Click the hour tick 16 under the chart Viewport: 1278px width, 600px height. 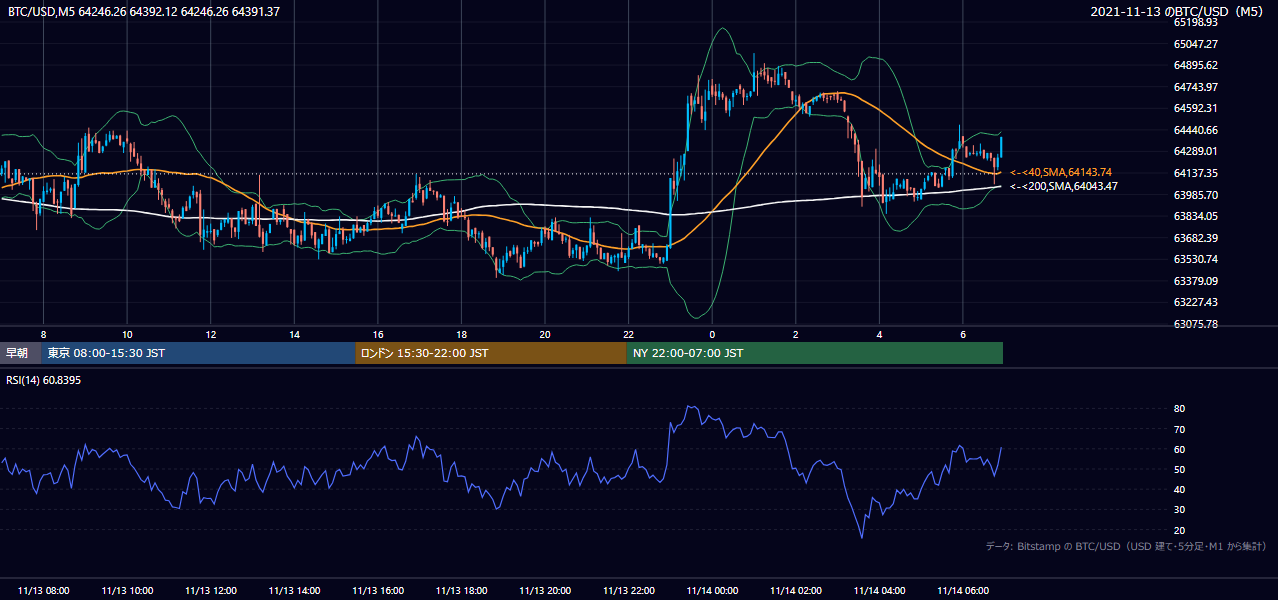[x=378, y=334]
